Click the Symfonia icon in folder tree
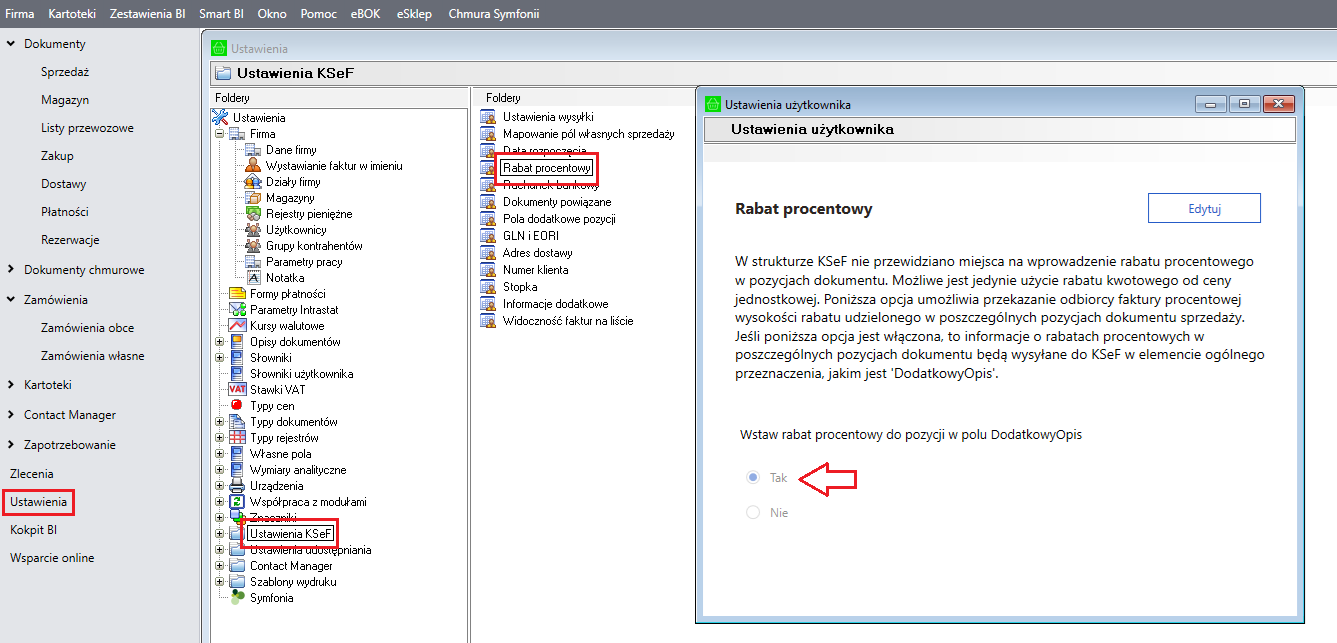The image size is (1337, 643). [237, 598]
